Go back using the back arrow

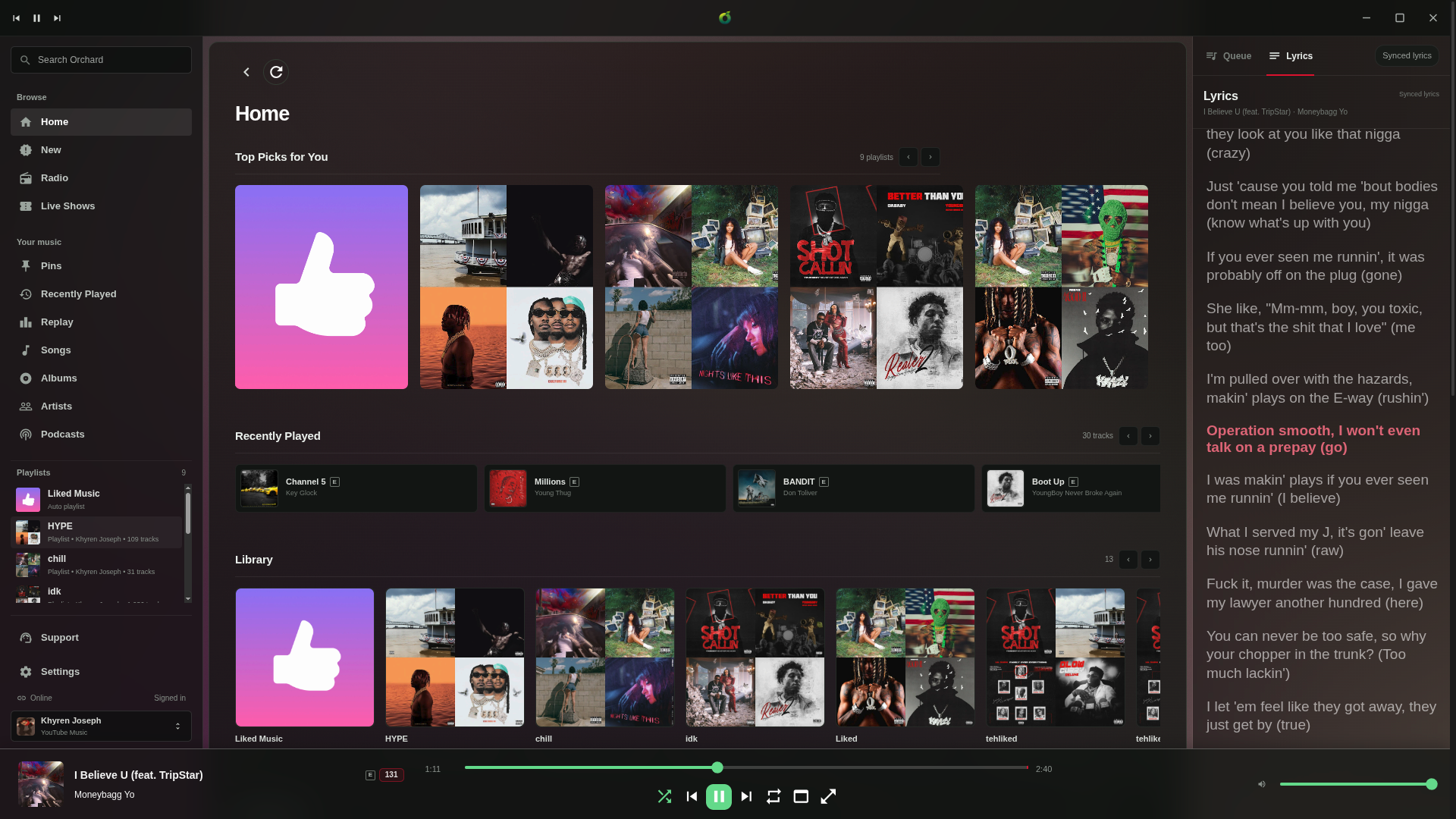point(246,72)
